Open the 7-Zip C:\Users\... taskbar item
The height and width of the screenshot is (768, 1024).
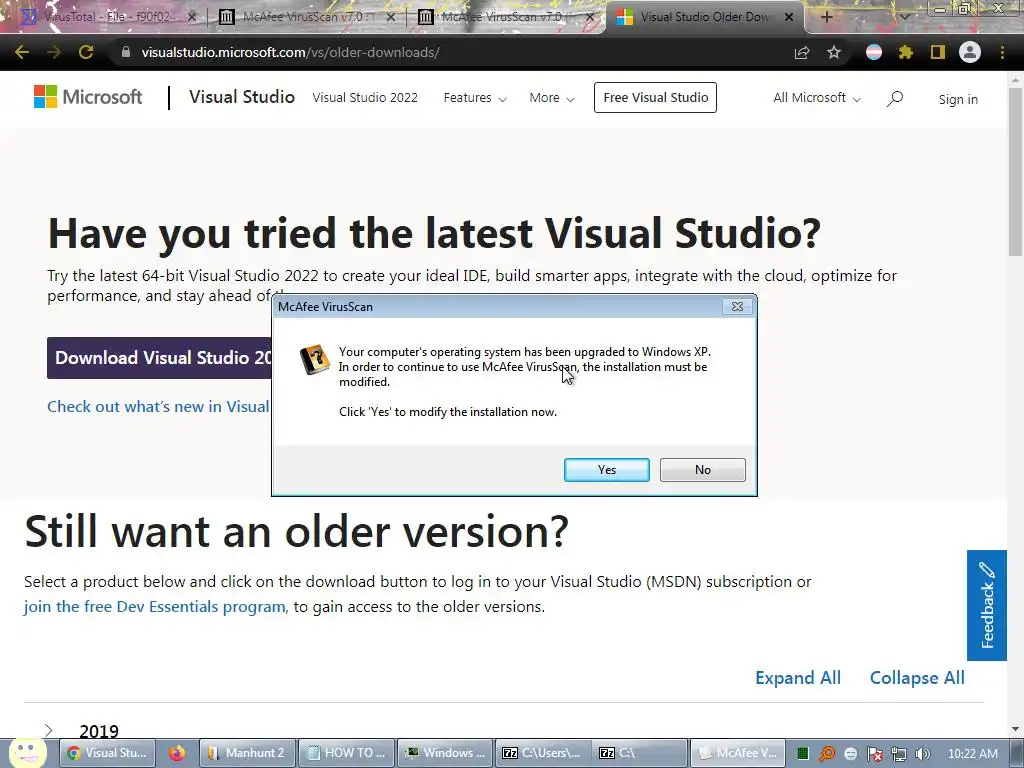click(x=543, y=753)
